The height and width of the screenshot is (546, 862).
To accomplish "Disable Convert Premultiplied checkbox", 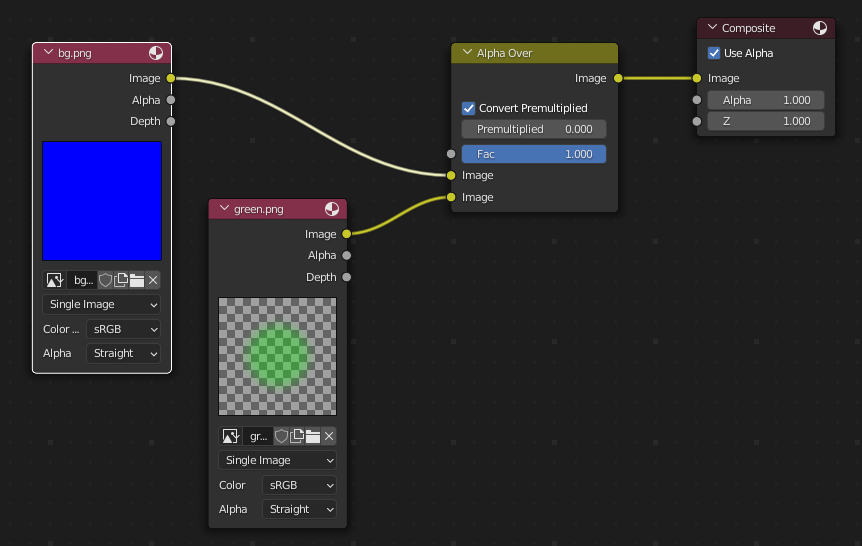I will tap(468, 108).
